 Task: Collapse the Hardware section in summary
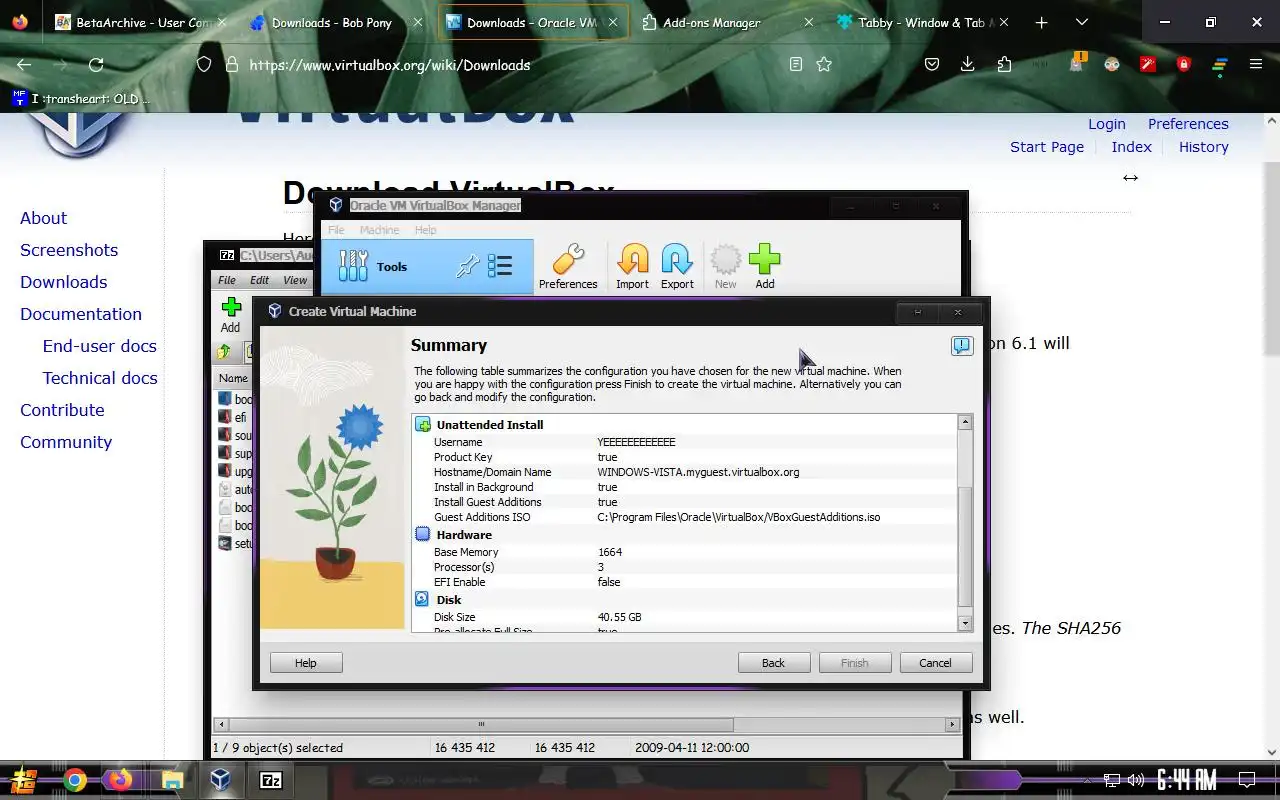pyautogui.click(x=423, y=534)
